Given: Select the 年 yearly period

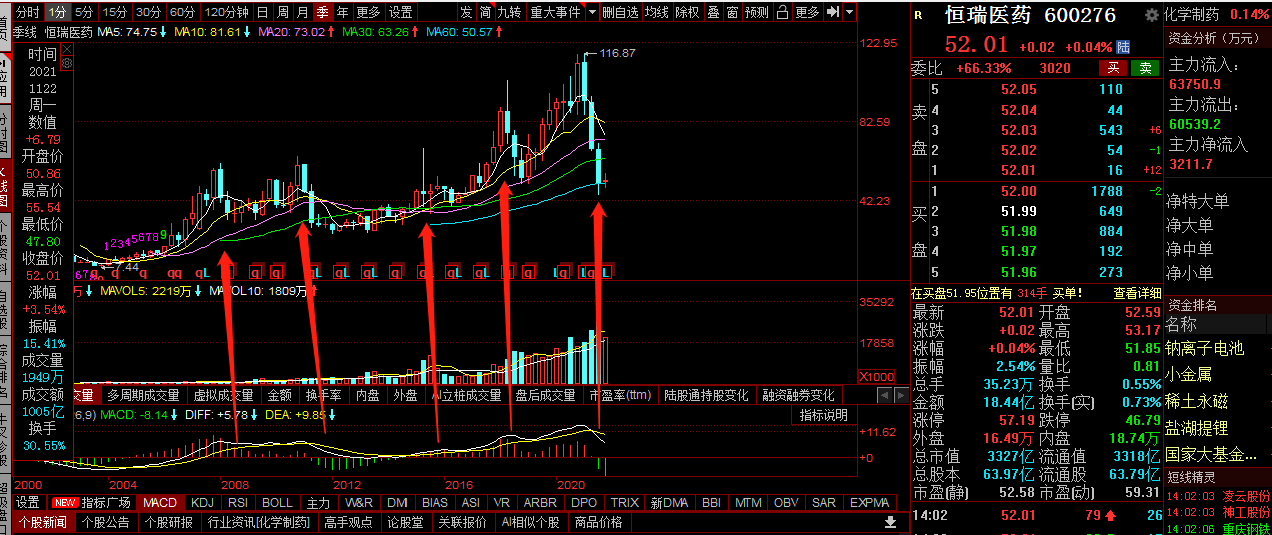Looking at the screenshot, I should (342, 12).
